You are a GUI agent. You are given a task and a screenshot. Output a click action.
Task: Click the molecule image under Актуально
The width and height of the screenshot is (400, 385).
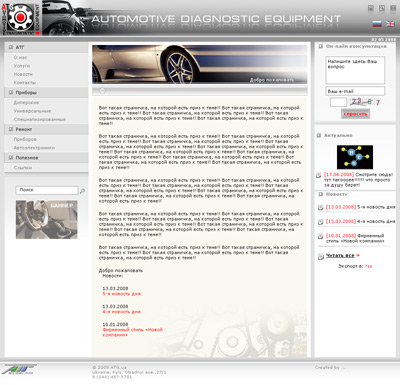click(x=355, y=157)
